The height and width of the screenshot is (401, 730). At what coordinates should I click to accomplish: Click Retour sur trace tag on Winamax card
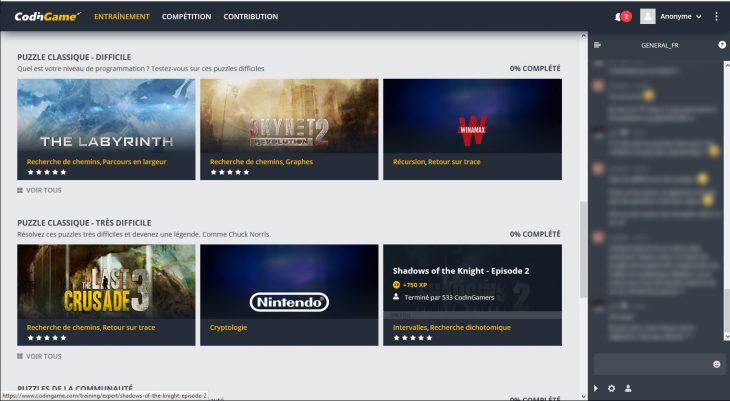coord(454,162)
